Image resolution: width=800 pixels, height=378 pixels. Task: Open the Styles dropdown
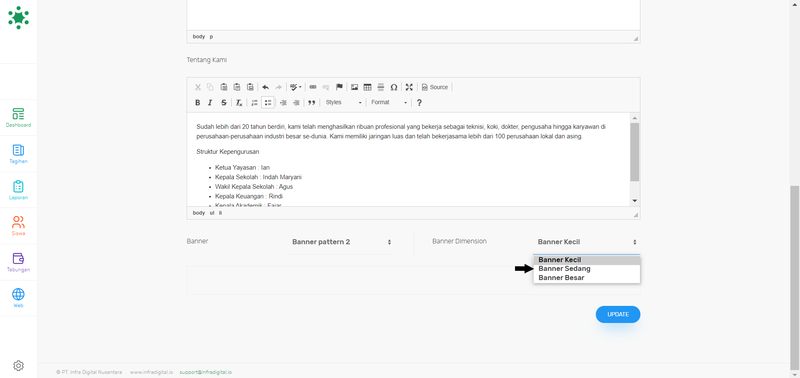coord(343,103)
